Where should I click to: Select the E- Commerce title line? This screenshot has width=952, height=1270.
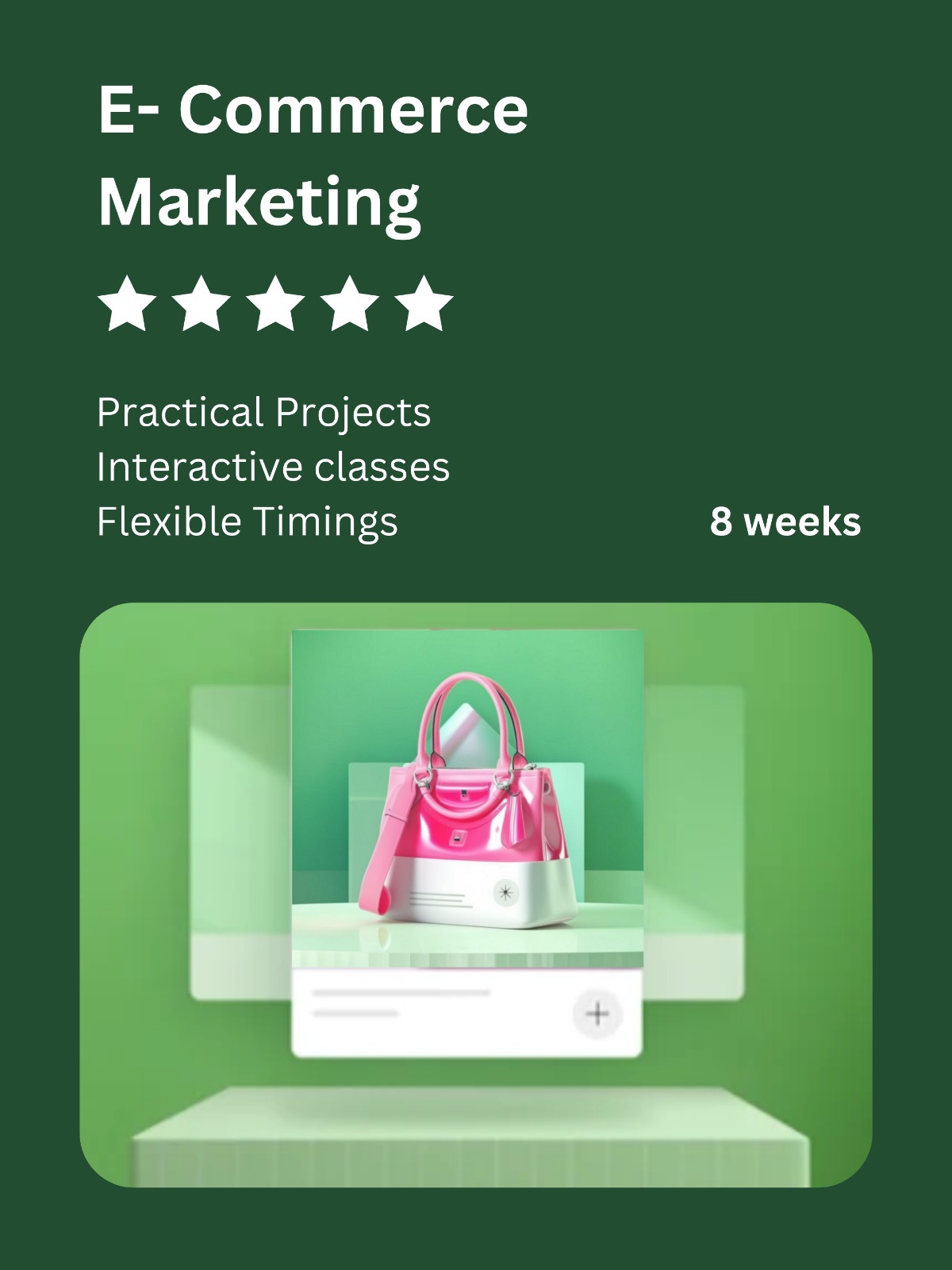pyautogui.click(x=313, y=110)
